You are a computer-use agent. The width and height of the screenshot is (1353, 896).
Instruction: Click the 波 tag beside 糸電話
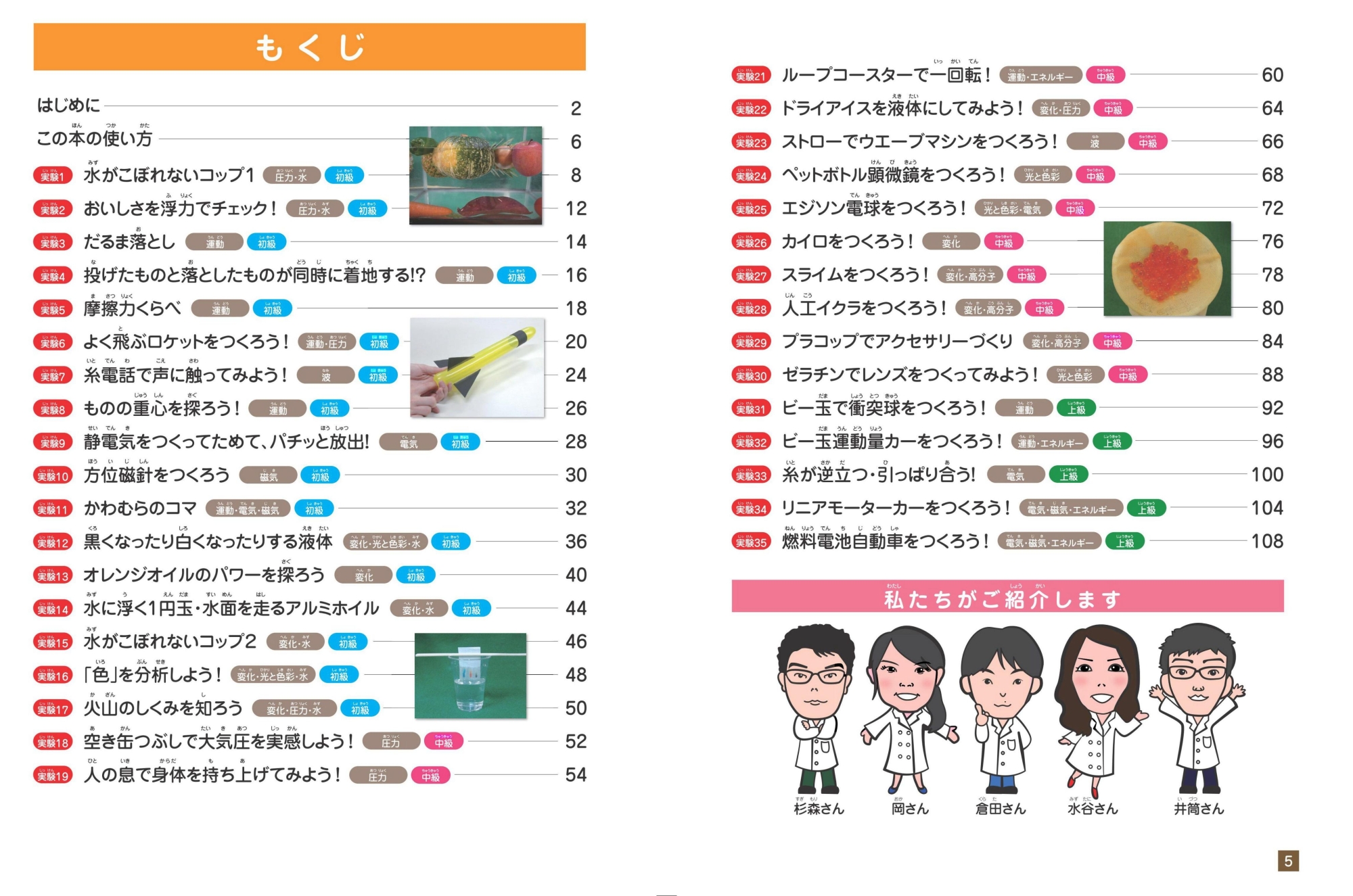click(x=326, y=375)
